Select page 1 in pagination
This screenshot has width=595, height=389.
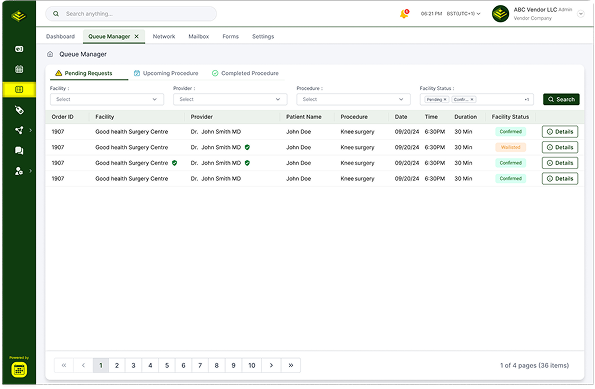tap(101, 365)
